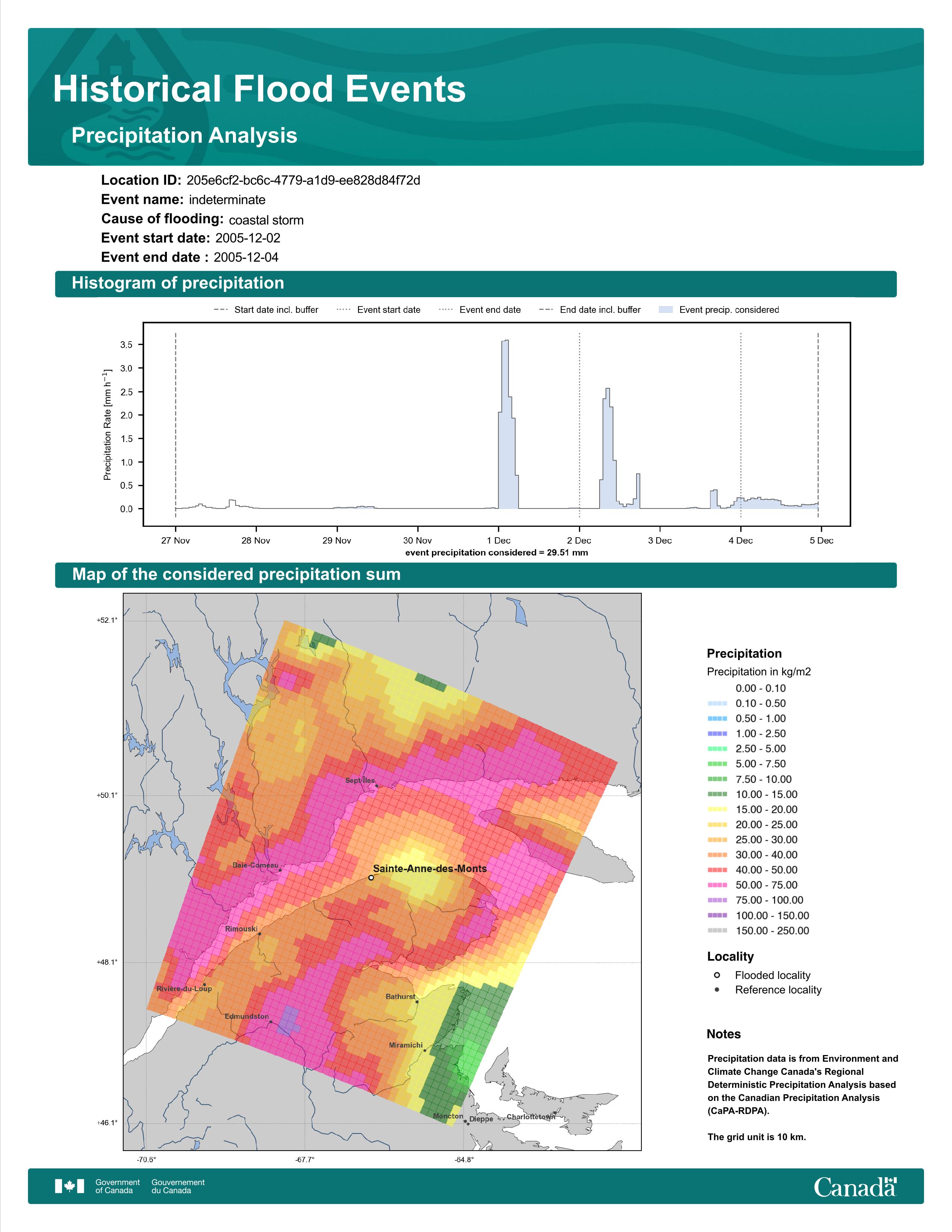
Task: Click the Moncton map label
Action: [x=448, y=1116]
